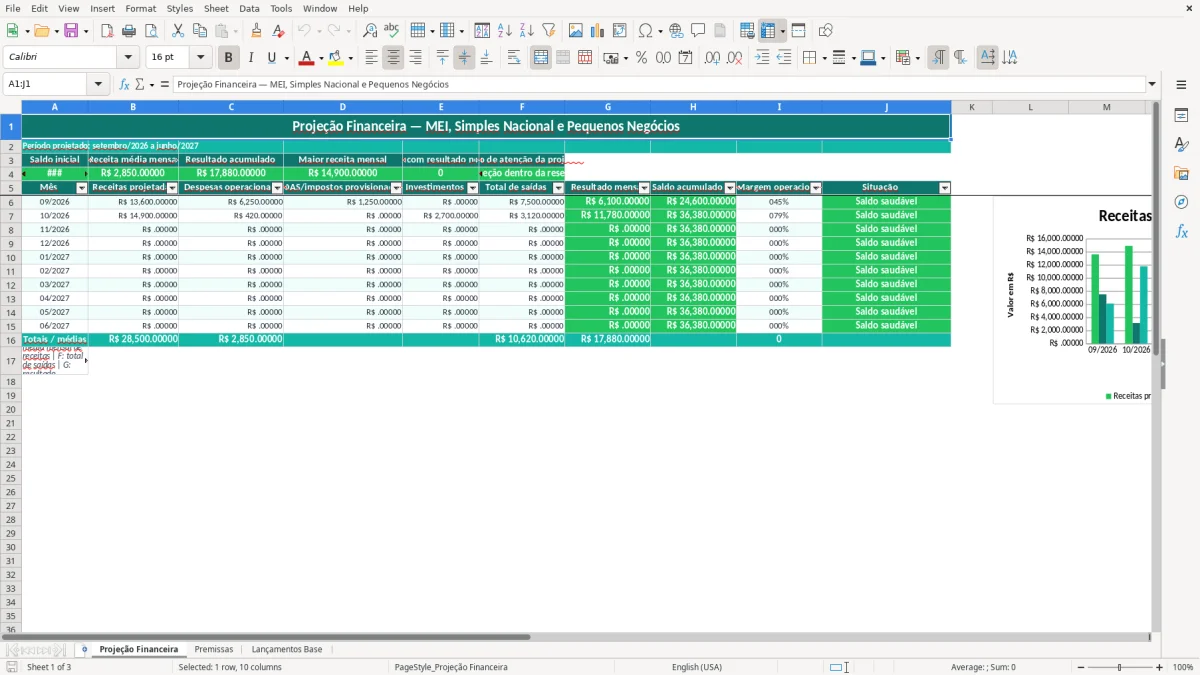Click the AutoFilter funnel icon
This screenshot has height=675, width=1200.
click(549, 31)
